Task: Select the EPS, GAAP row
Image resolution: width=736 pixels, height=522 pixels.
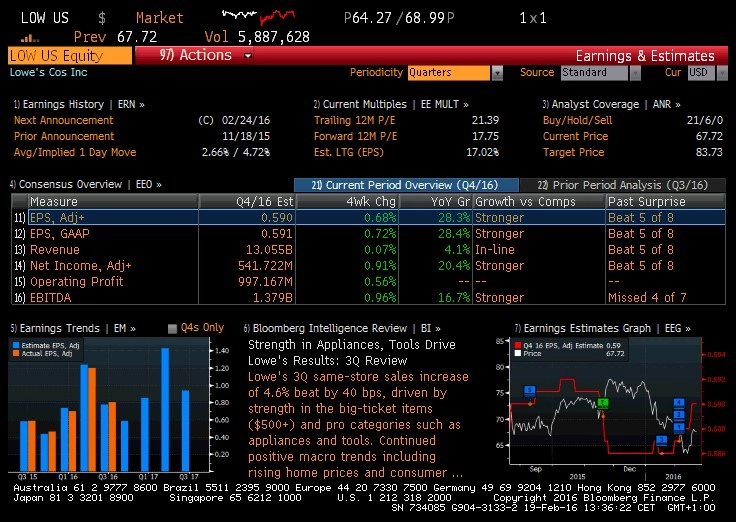Action: [368, 234]
